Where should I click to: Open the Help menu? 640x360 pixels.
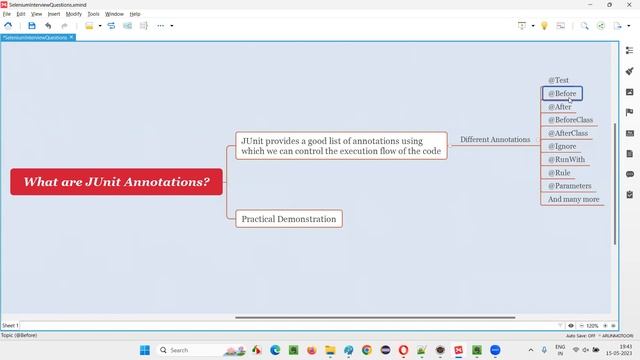135,14
